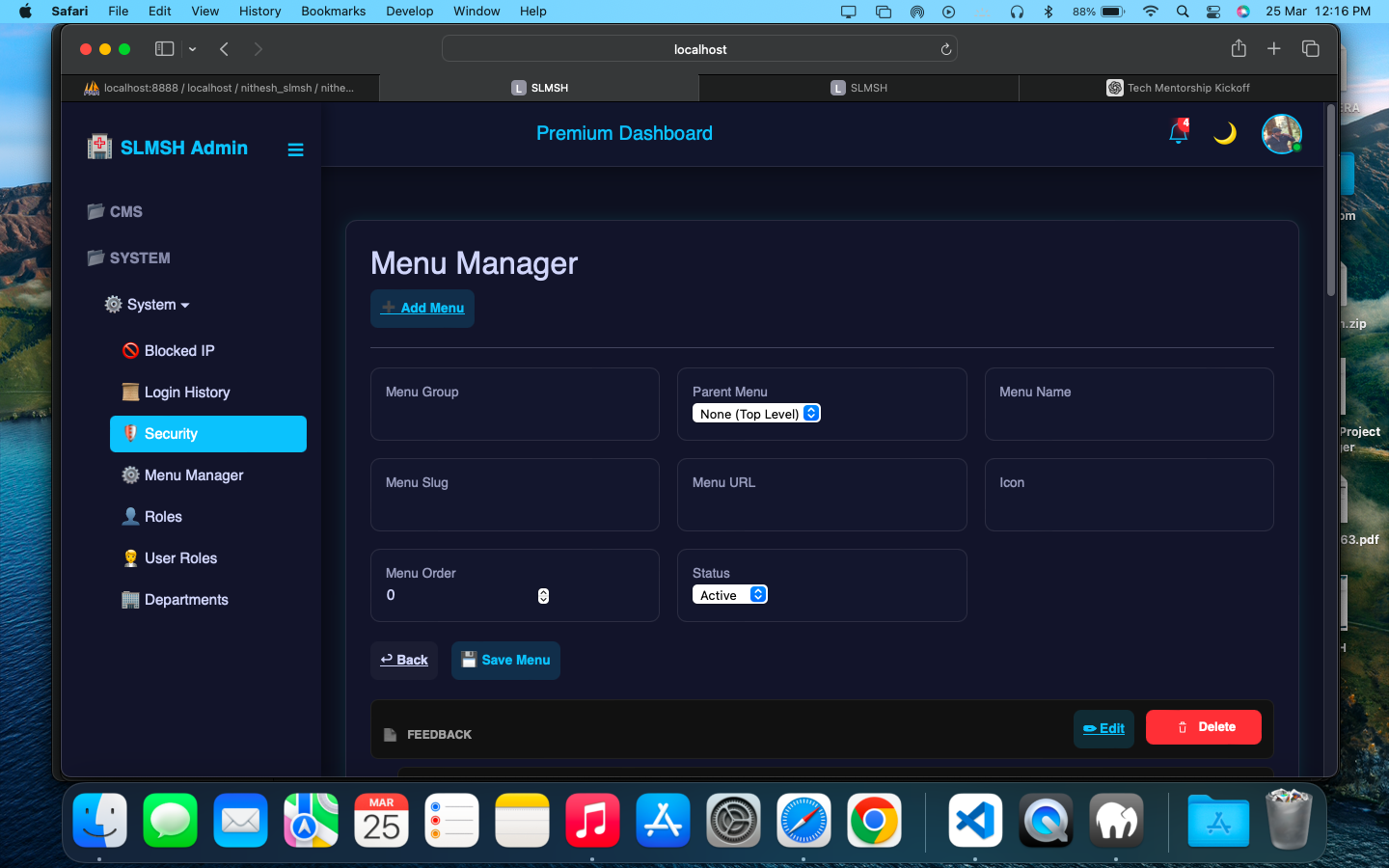Open Messages from the Dock
Viewport: 1389px width, 868px height.
pos(170,821)
